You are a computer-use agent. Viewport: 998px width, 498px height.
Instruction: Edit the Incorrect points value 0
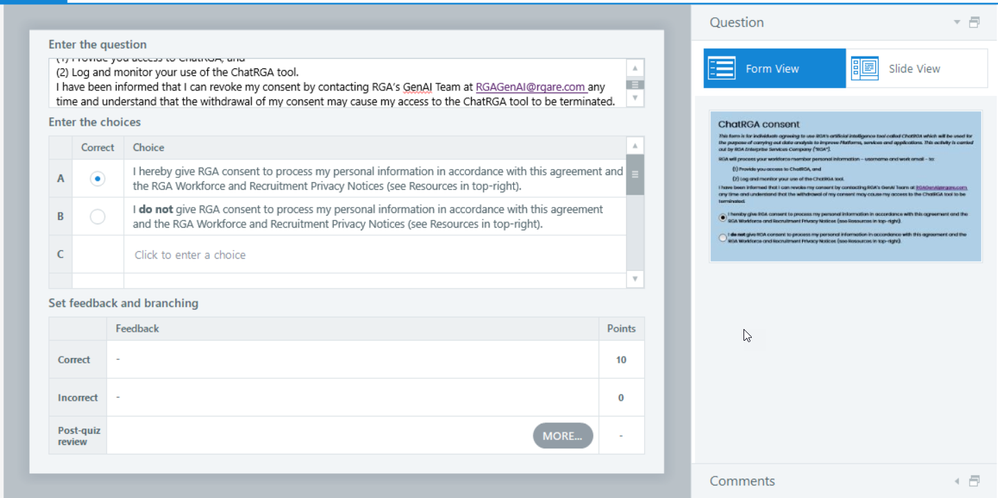pyautogui.click(x=621, y=397)
